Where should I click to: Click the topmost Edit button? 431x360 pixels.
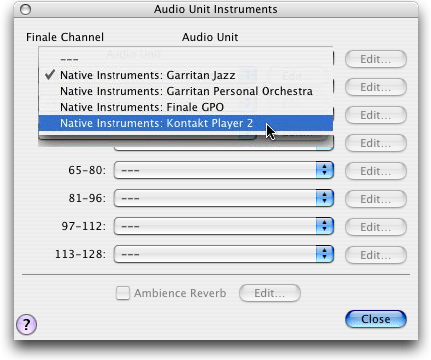376,59
